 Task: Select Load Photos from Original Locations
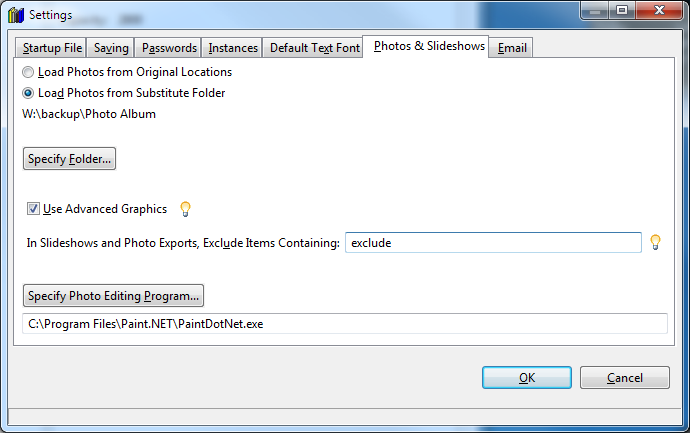[x=29, y=72]
